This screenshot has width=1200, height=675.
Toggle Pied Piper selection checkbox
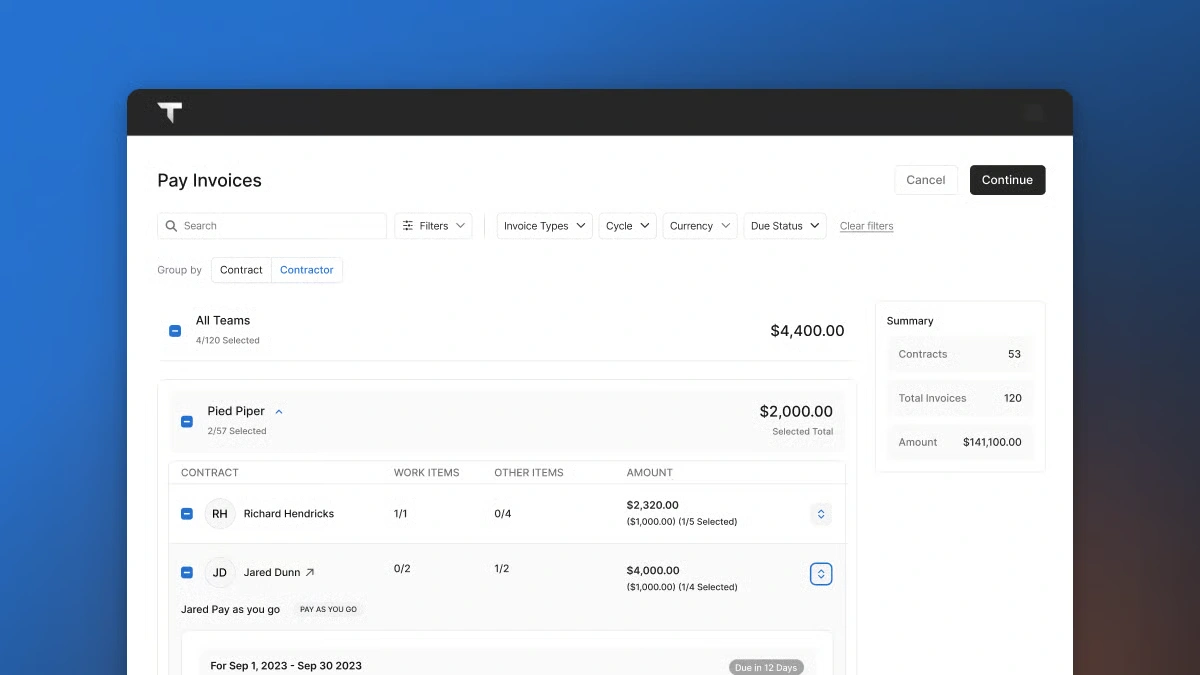click(187, 422)
